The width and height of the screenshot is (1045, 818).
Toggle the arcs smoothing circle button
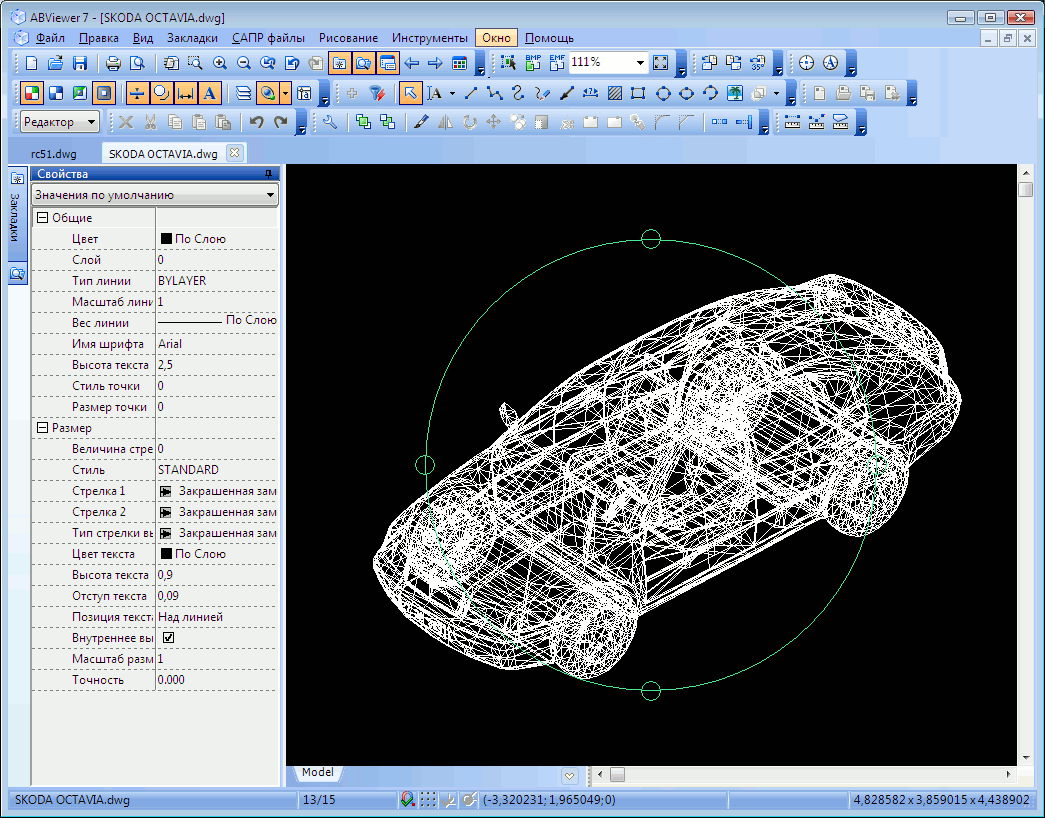[161, 93]
